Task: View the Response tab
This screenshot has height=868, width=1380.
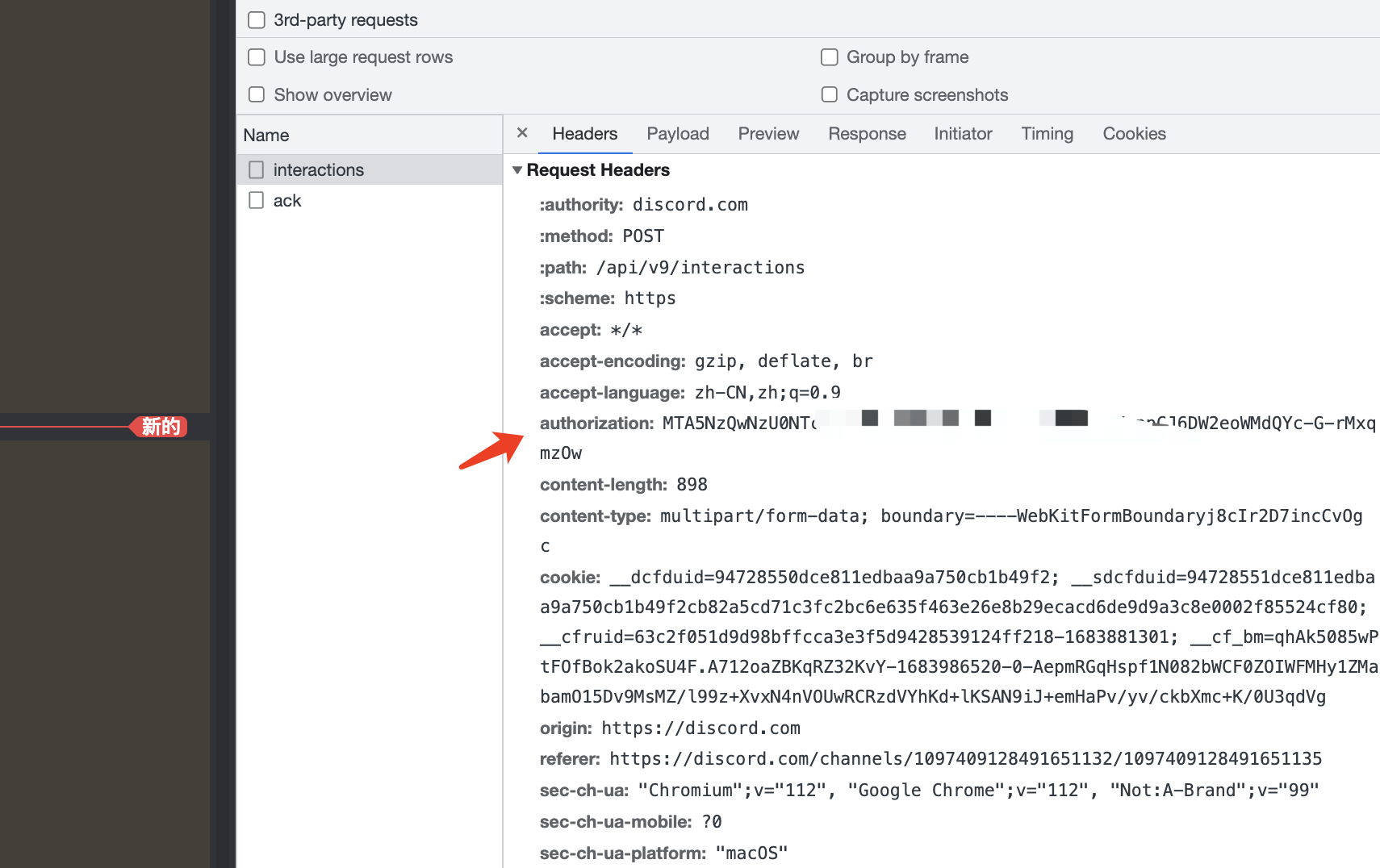Action: click(x=867, y=134)
